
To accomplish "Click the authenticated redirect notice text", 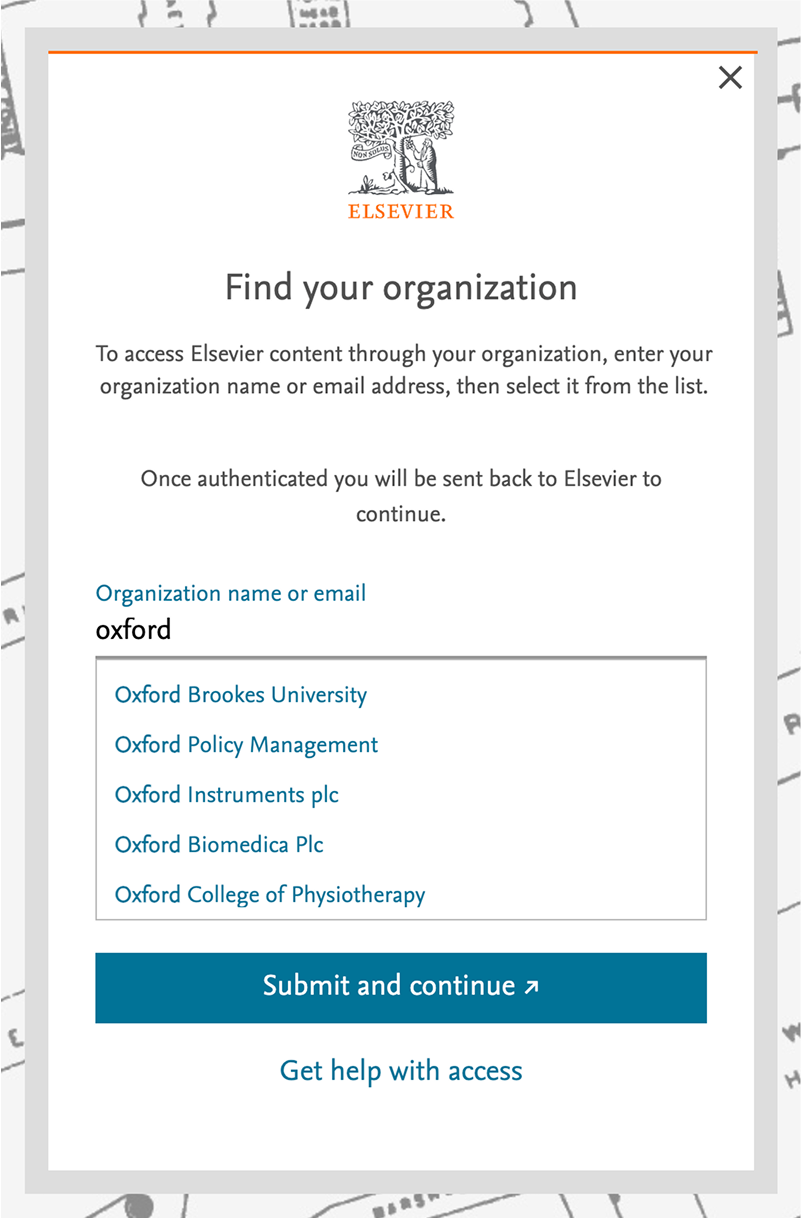I will click(400, 497).
